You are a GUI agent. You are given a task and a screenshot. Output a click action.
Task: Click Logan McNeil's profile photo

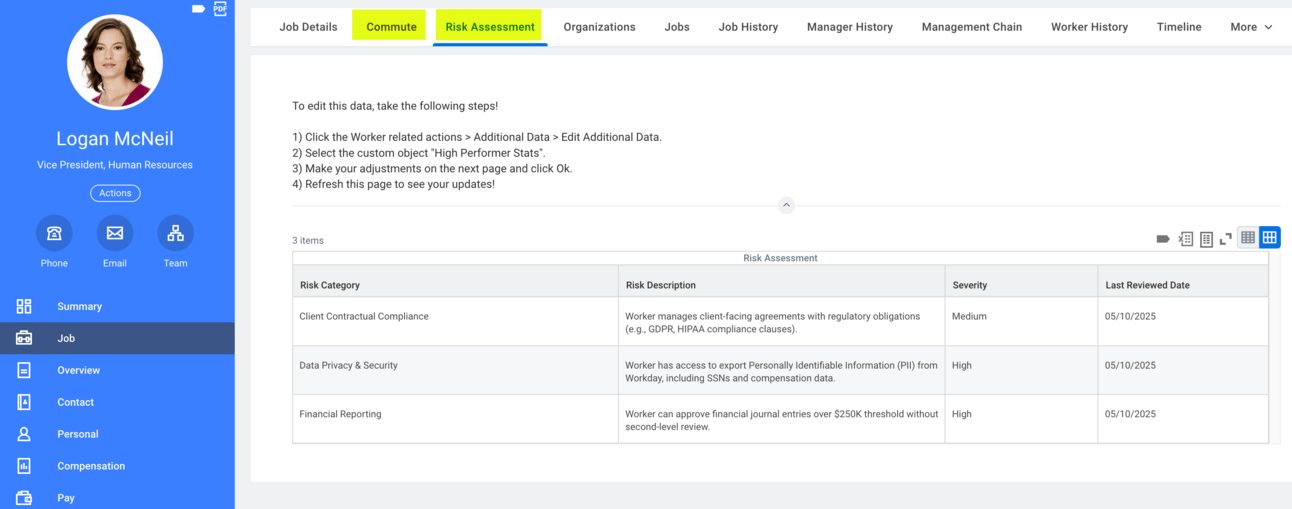pyautogui.click(x=115, y=62)
